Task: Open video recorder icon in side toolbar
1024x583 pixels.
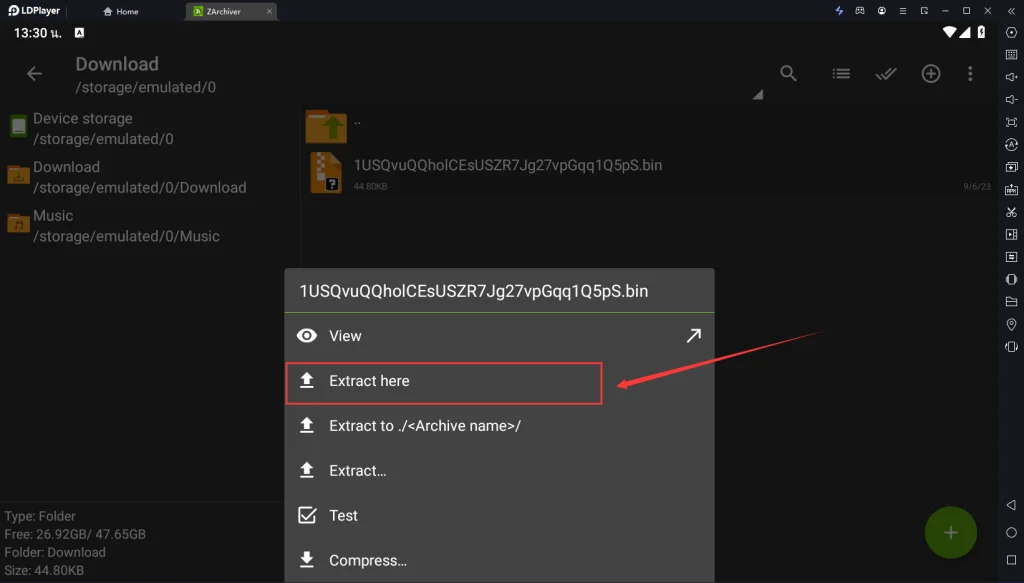Action: click(x=1011, y=234)
